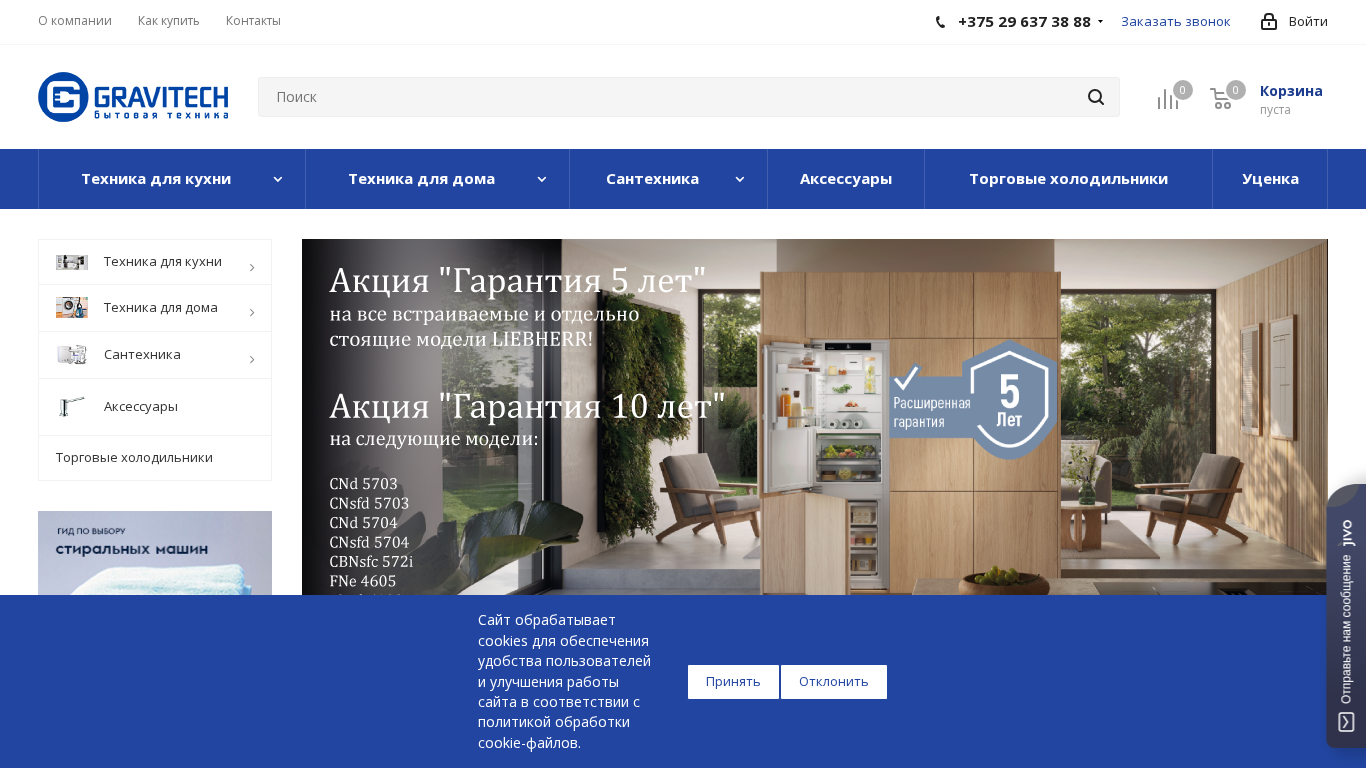Open the Контакты link
The height and width of the screenshot is (768, 1366).
(253, 21)
